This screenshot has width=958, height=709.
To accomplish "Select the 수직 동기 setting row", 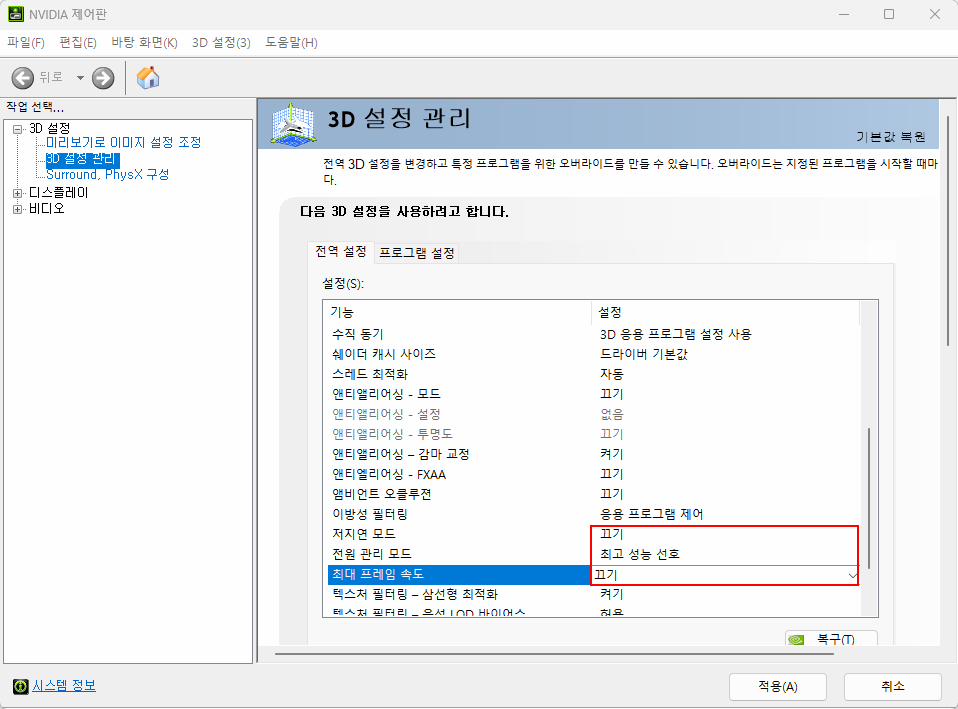I will point(593,334).
